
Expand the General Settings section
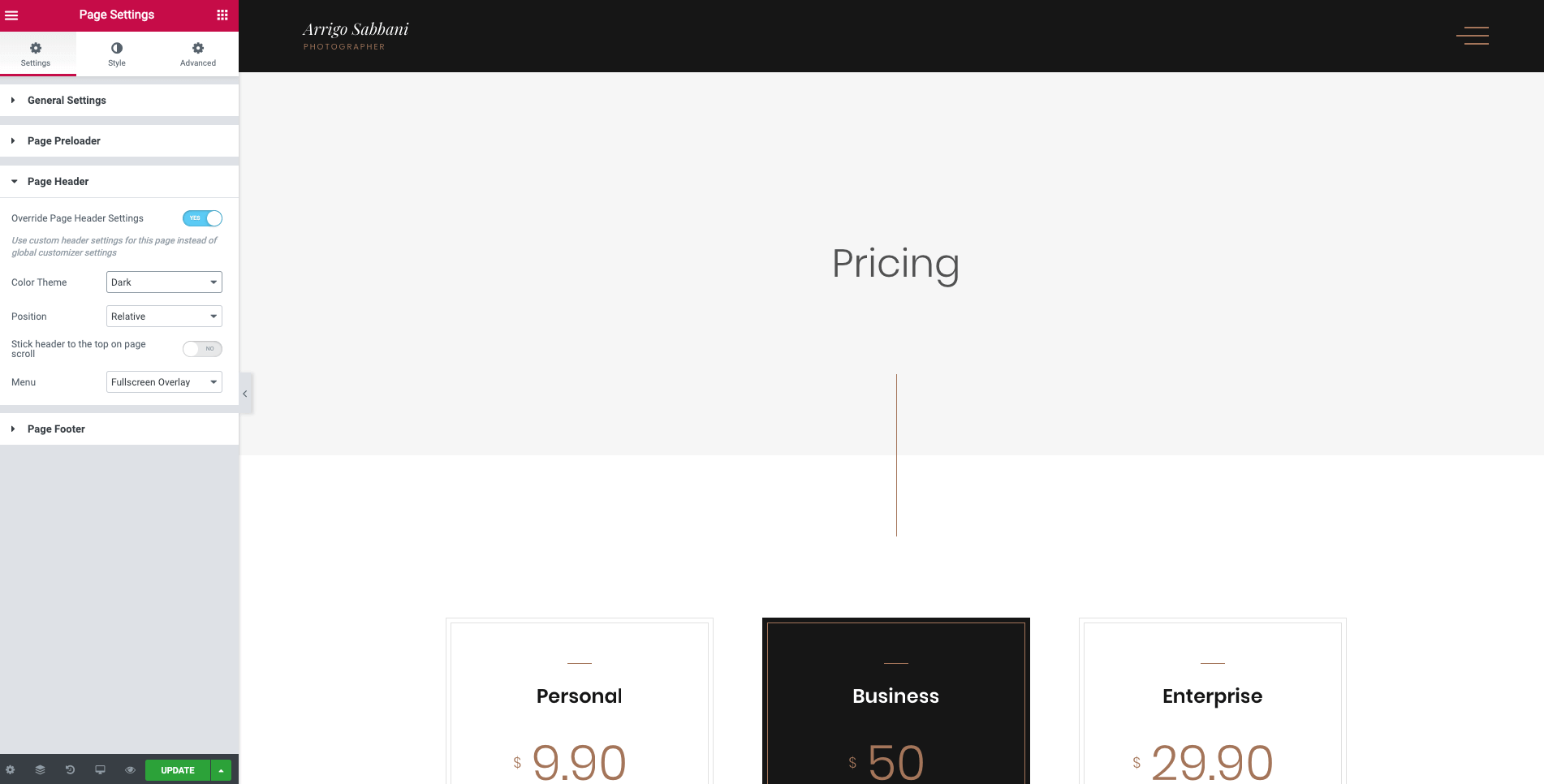click(x=67, y=101)
